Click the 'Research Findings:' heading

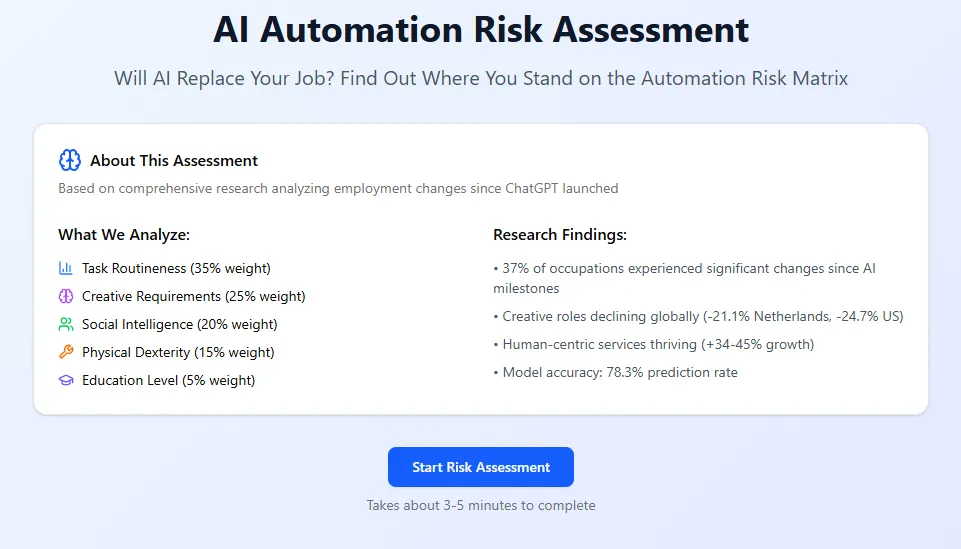pyautogui.click(x=560, y=235)
